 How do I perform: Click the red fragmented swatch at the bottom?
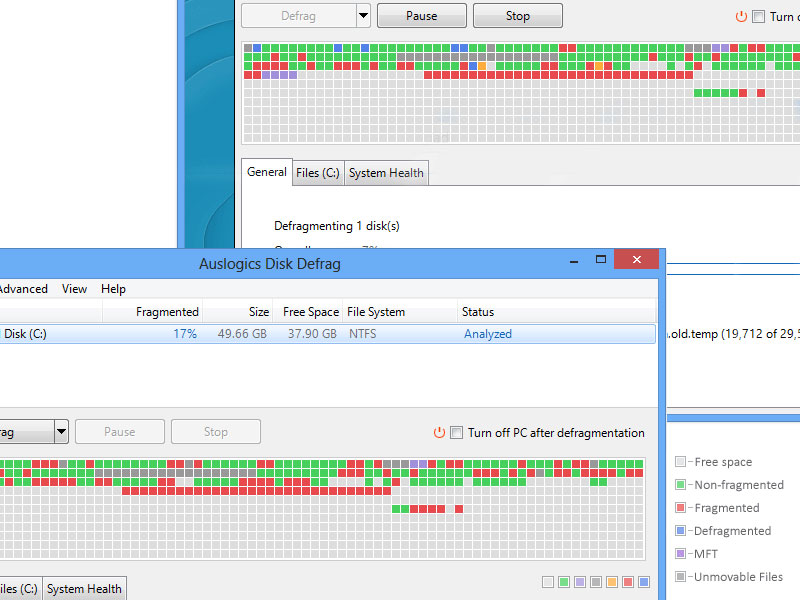tap(628, 582)
